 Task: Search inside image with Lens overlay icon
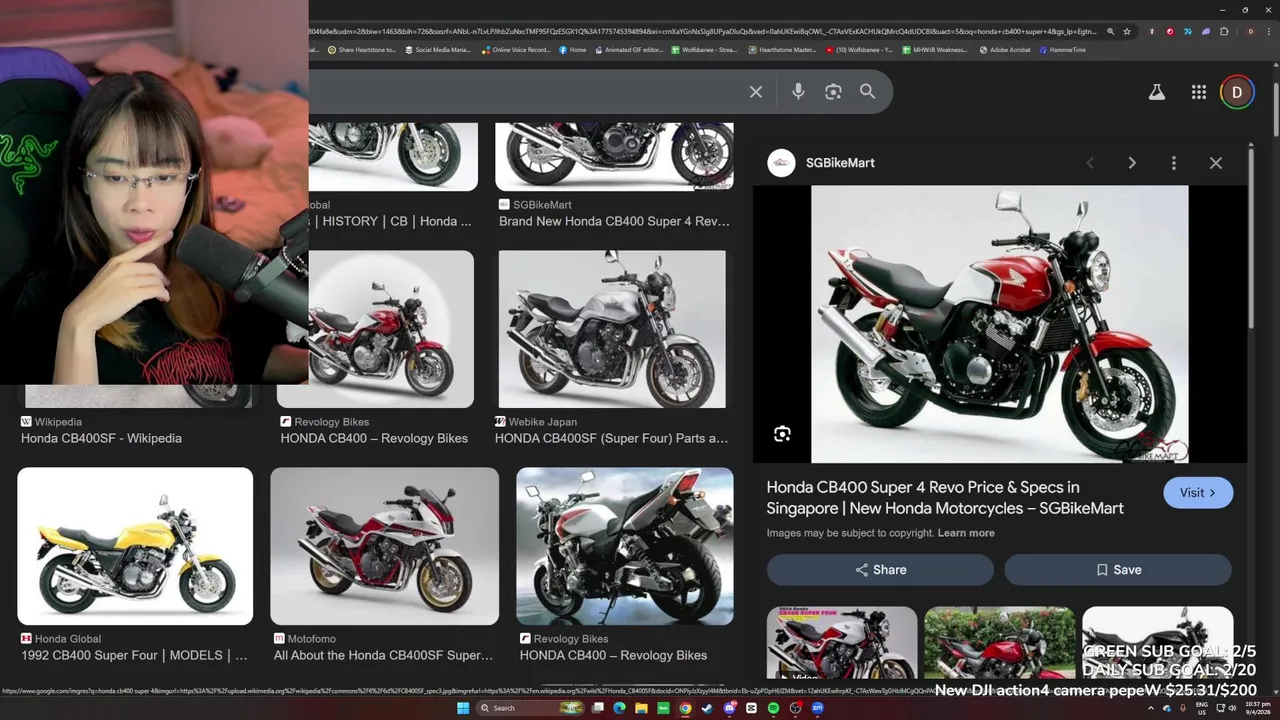pyautogui.click(x=782, y=434)
